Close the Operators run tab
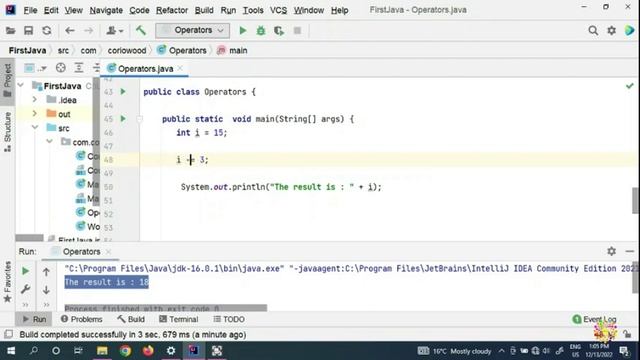 point(109,252)
